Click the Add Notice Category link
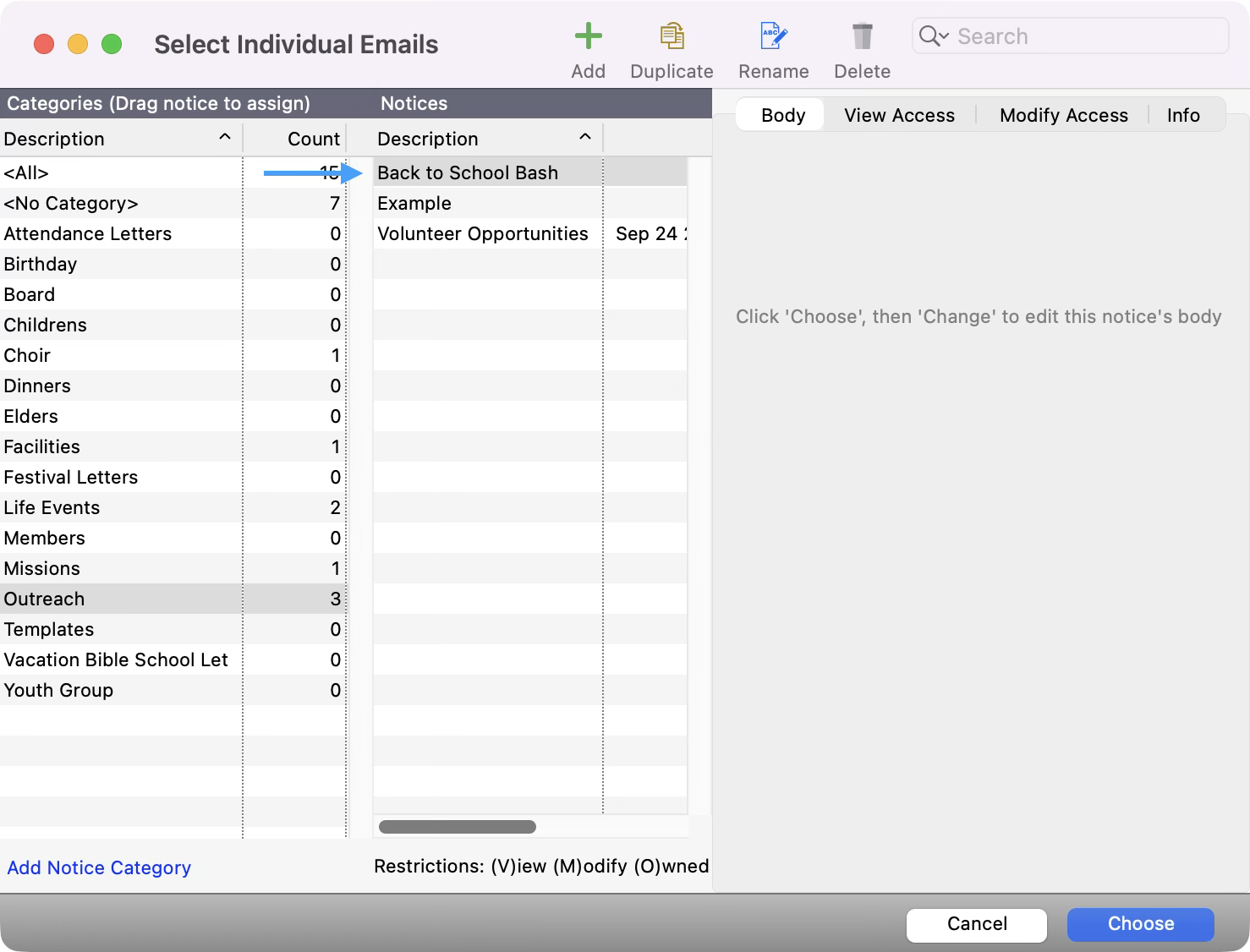The width and height of the screenshot is (1250, 952). [99, 867]
